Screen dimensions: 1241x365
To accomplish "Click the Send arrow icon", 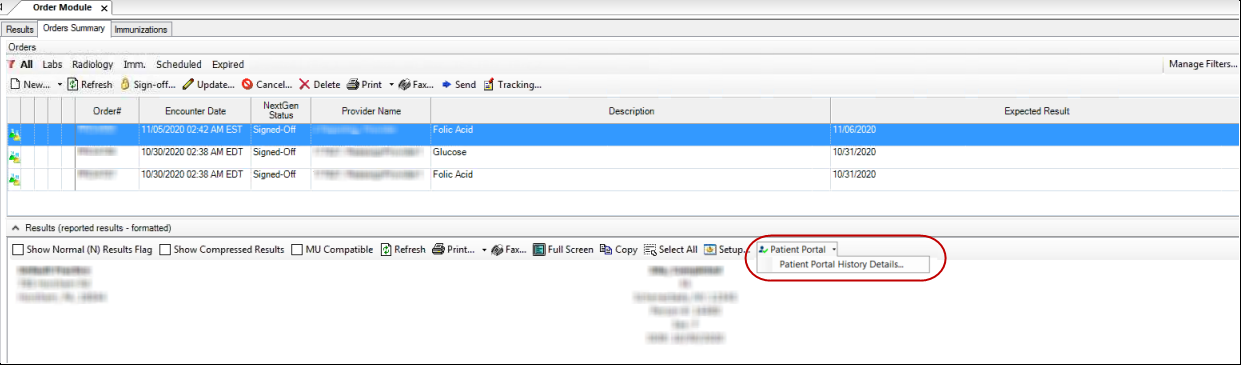I will (x=447, y=85).
